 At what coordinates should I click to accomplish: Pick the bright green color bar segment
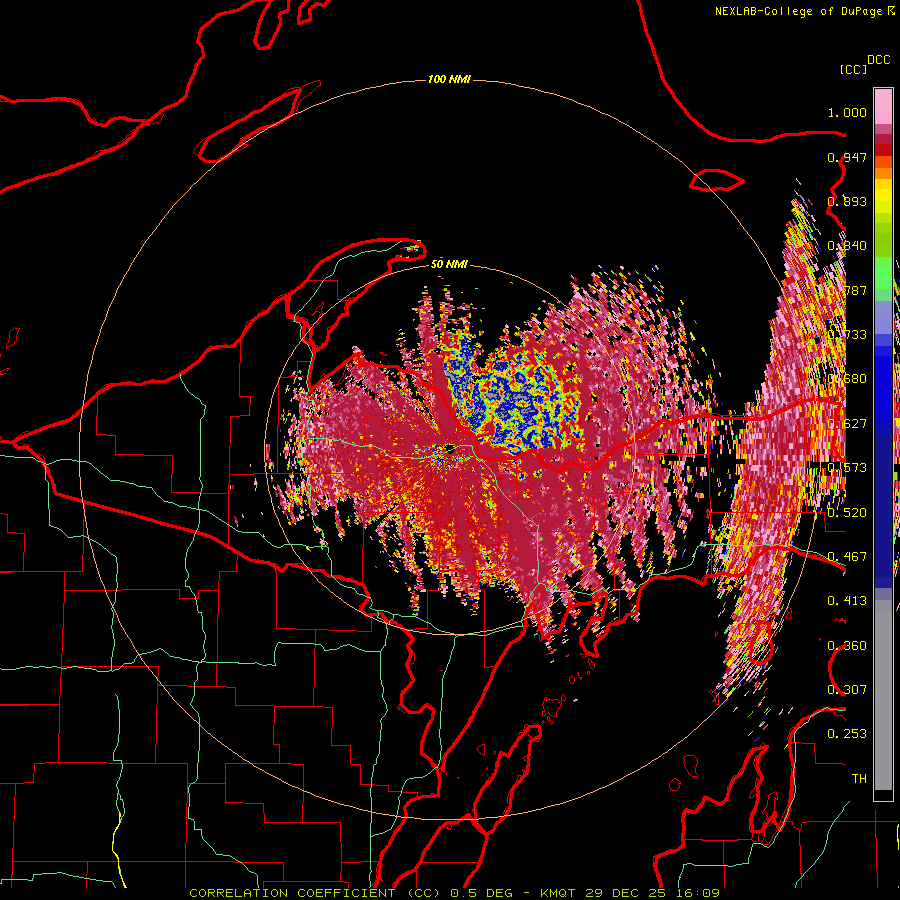pyautogui.click(x=883, y=273)
